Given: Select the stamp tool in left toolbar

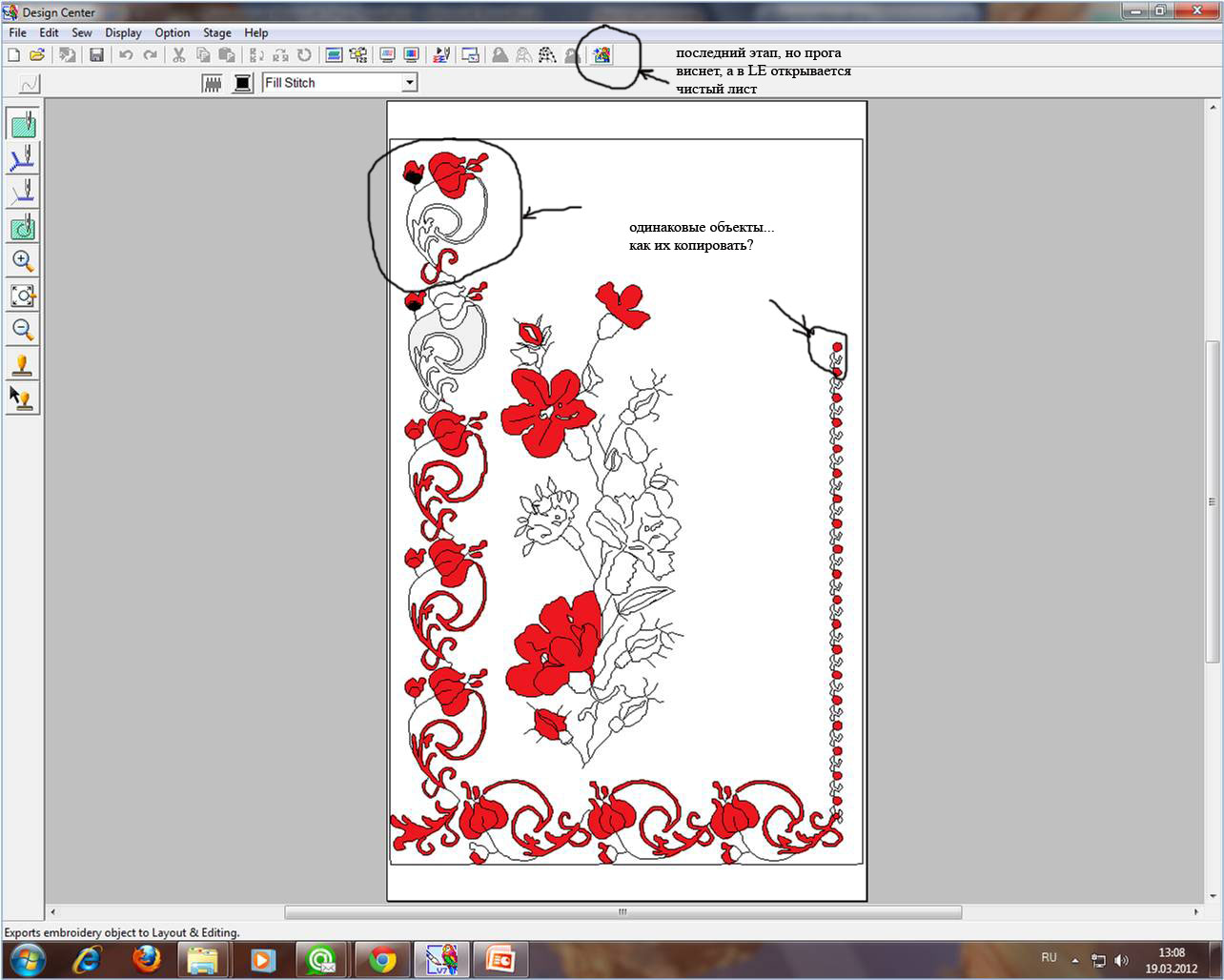Looking at the screenshot, I should (x=23, y=364).
